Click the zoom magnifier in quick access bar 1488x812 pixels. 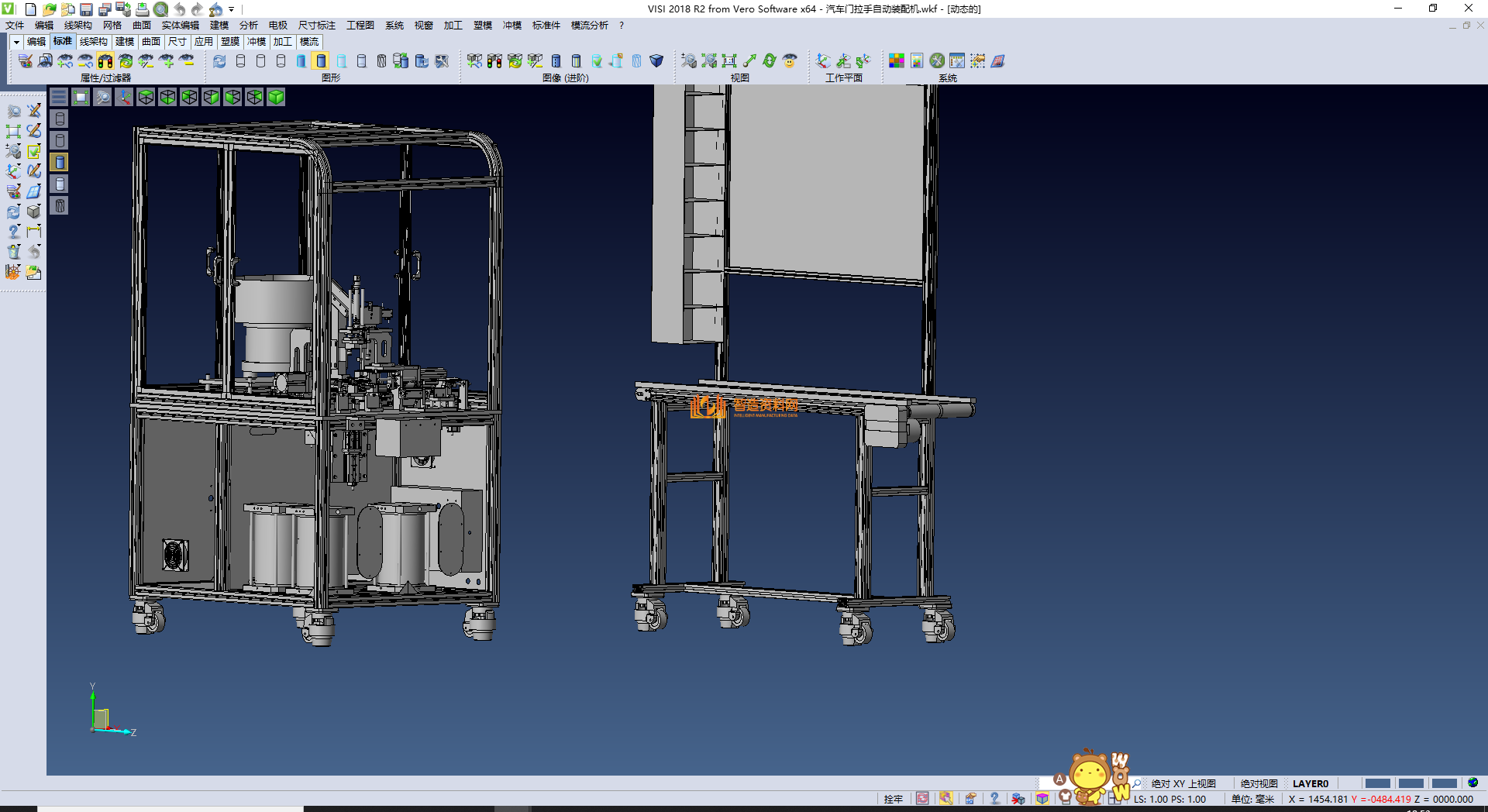coord(160,9)
